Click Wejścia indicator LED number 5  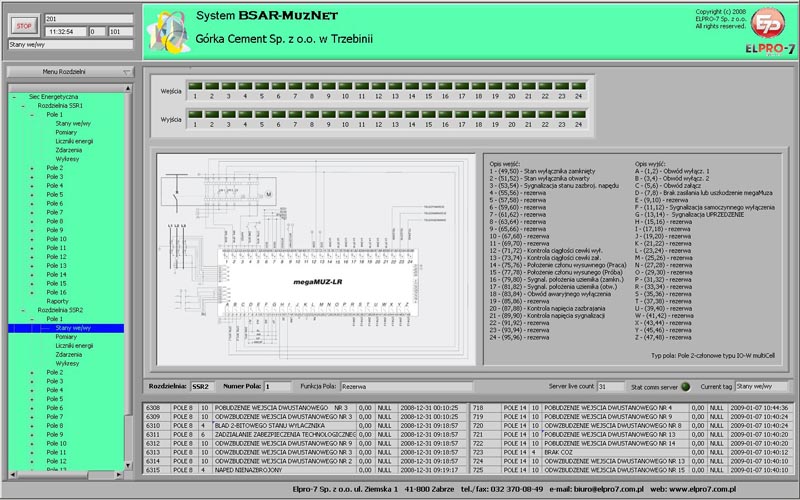[x=262, y=86]
